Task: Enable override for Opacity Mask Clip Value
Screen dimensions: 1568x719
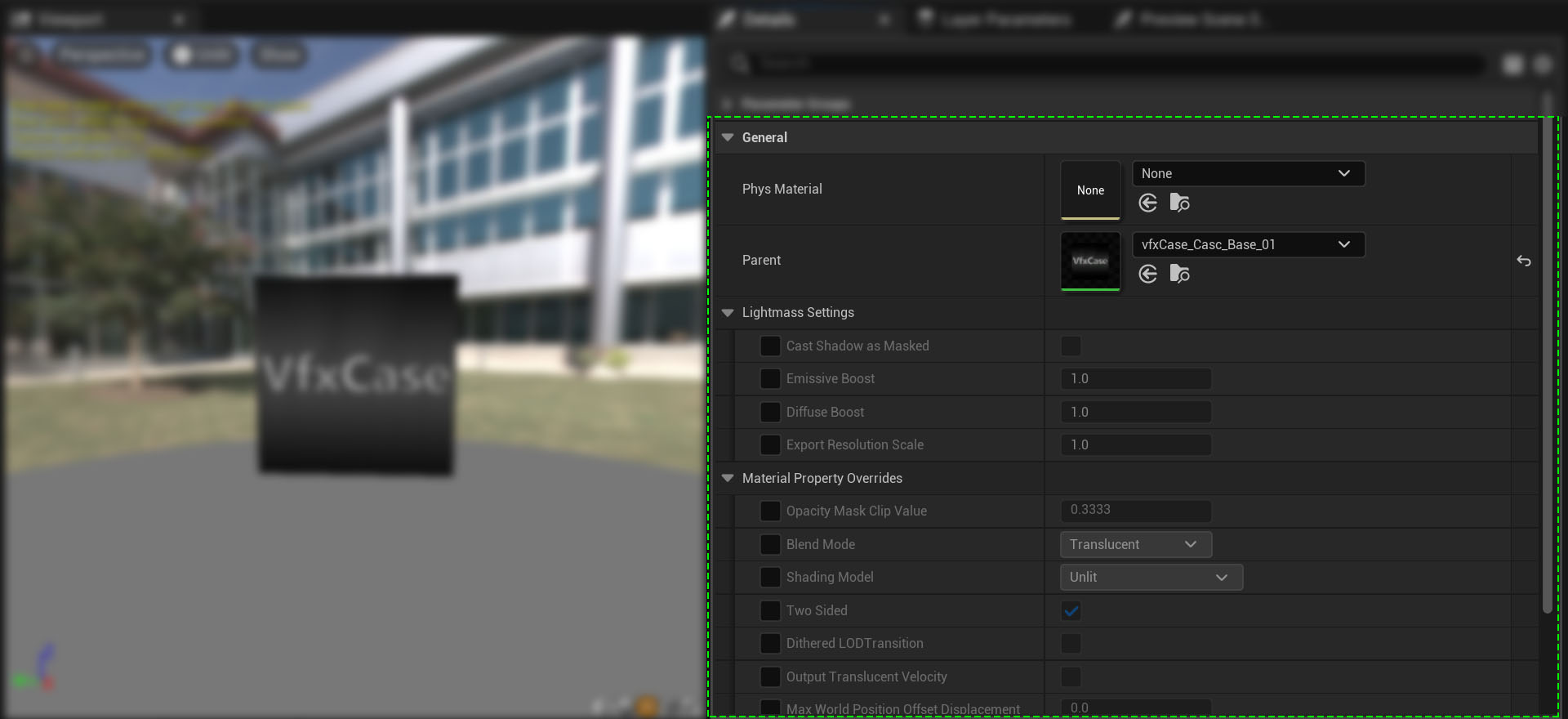Action: point(770,511)
